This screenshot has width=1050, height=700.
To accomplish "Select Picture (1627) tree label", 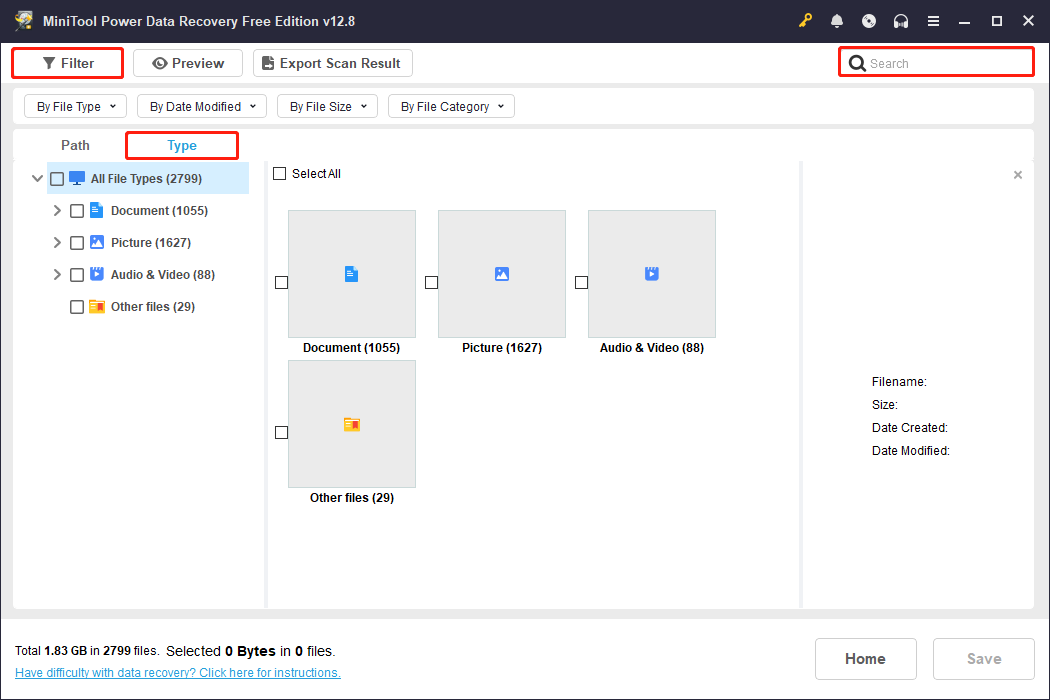I will (151, 242).
